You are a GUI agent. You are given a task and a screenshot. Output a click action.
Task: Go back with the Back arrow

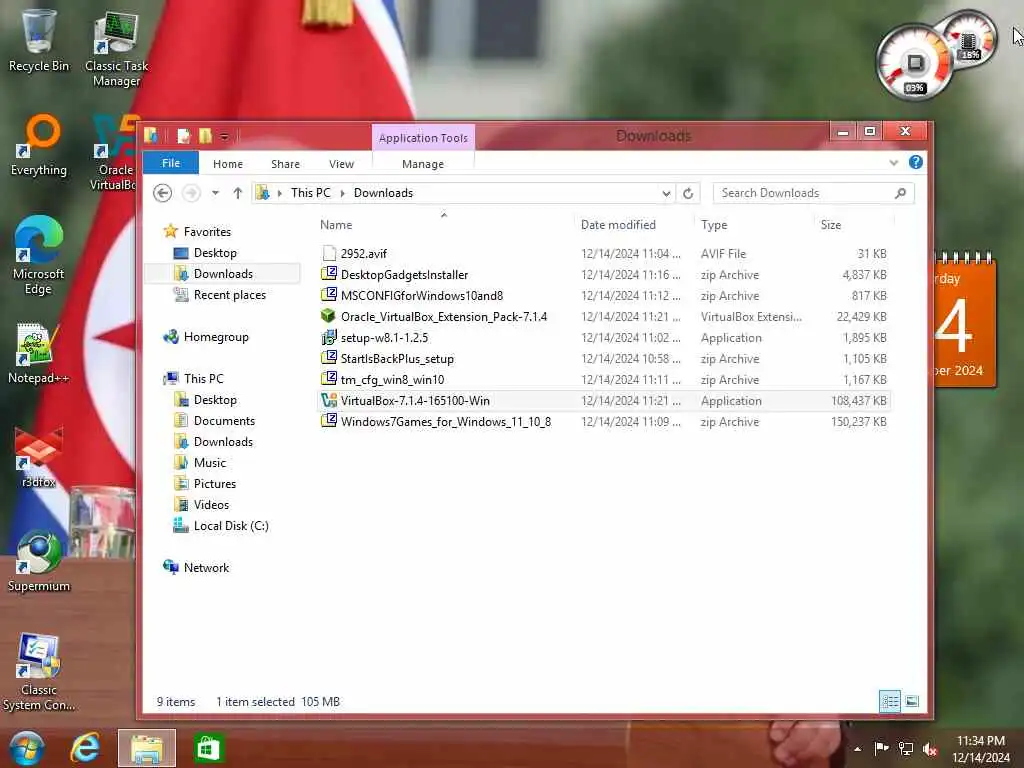pyautogui.click(x=163, y=193)
